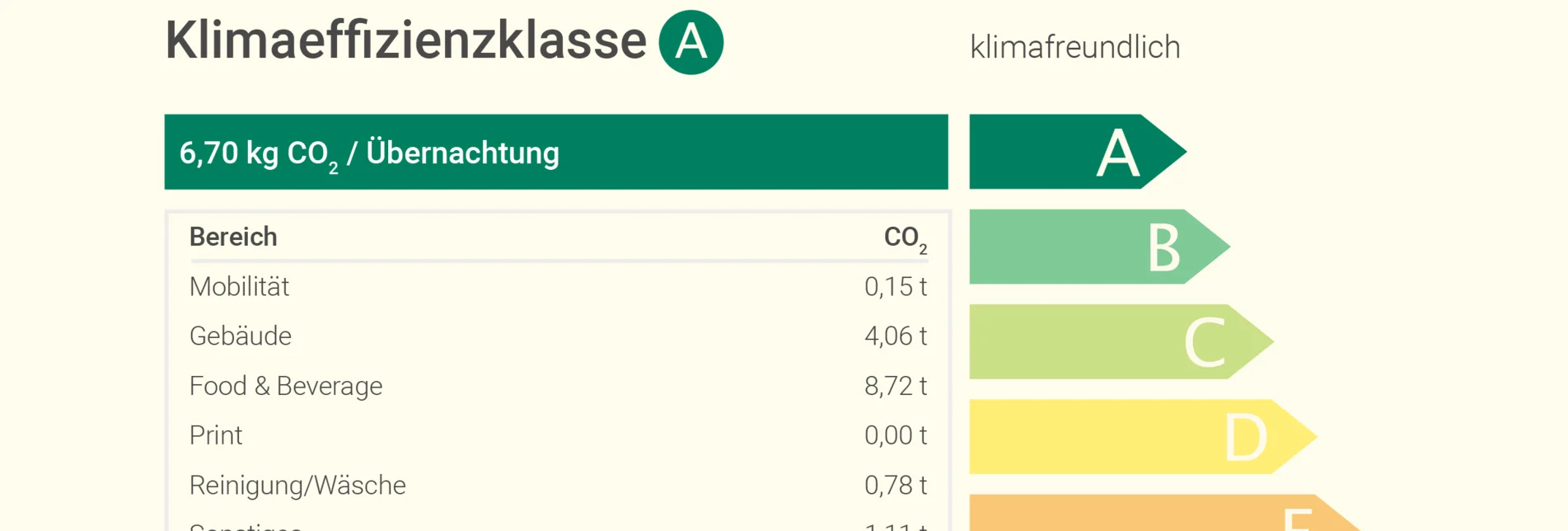Click the klimafreundlich label
This screenshot has height=531, width=1568.
click(1074, 47)
